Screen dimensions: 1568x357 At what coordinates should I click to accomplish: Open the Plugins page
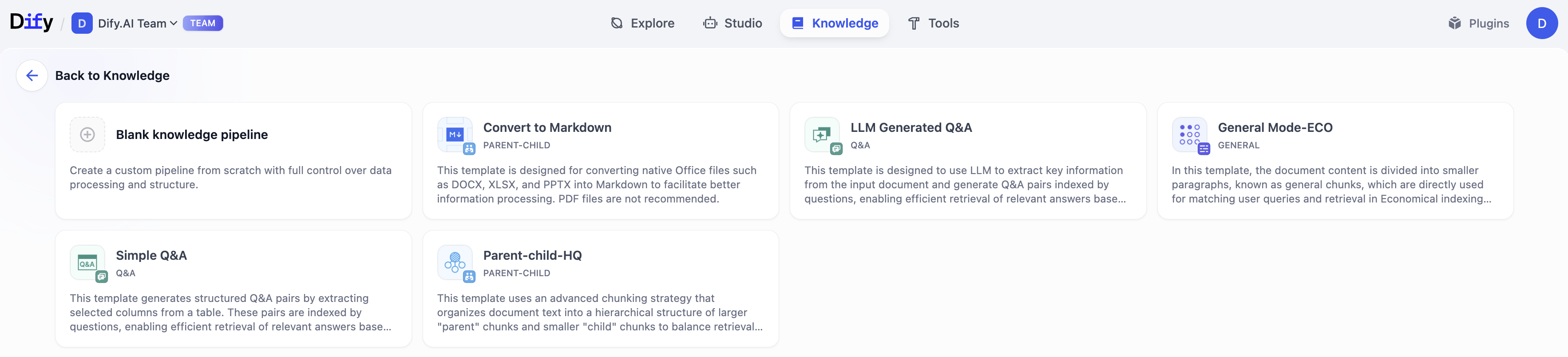pos(1478,23)
